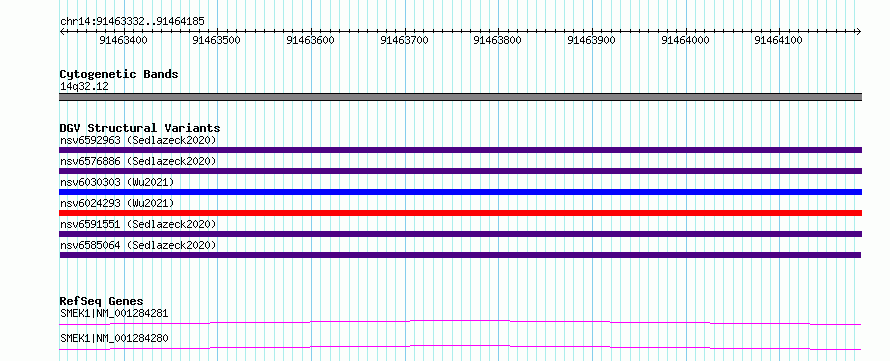Open variant nsv6585064 (Sedlazeck2020) label
890x361 pixels.
tap(138, 245)
